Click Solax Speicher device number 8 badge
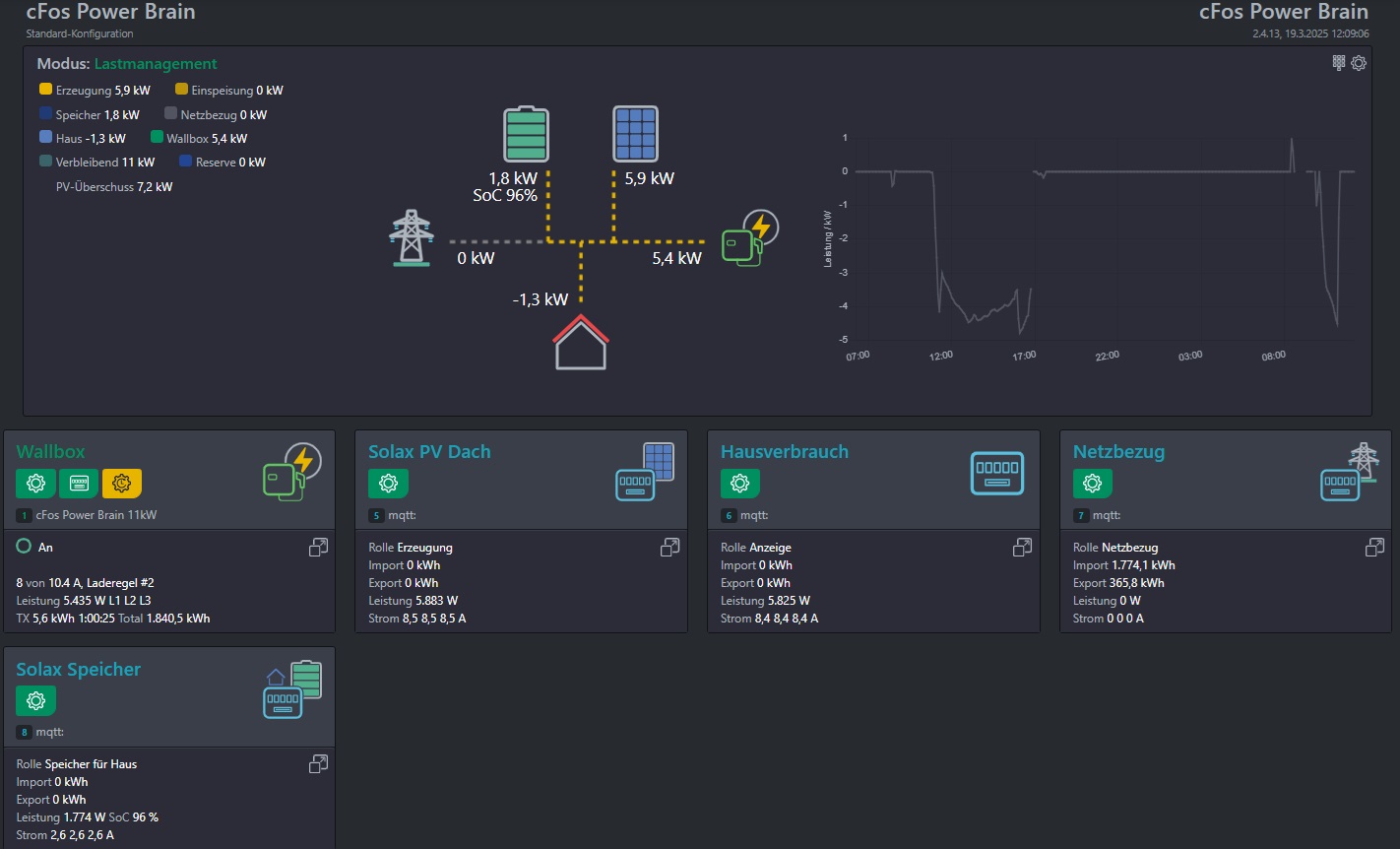 tap(24, 733)
